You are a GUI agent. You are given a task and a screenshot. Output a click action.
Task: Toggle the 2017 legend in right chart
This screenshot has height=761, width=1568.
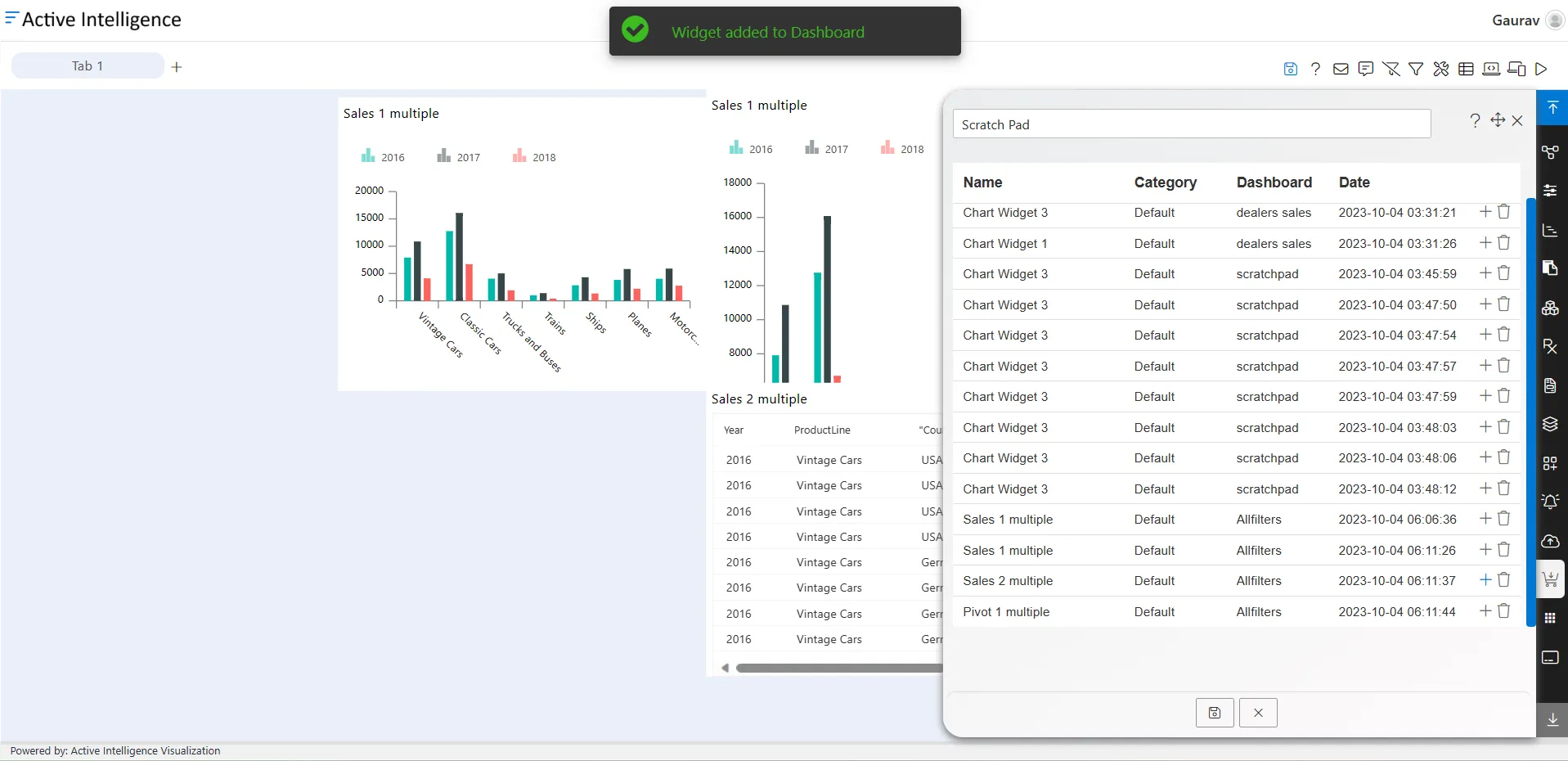pyautogui.click(x=826, y=148)
